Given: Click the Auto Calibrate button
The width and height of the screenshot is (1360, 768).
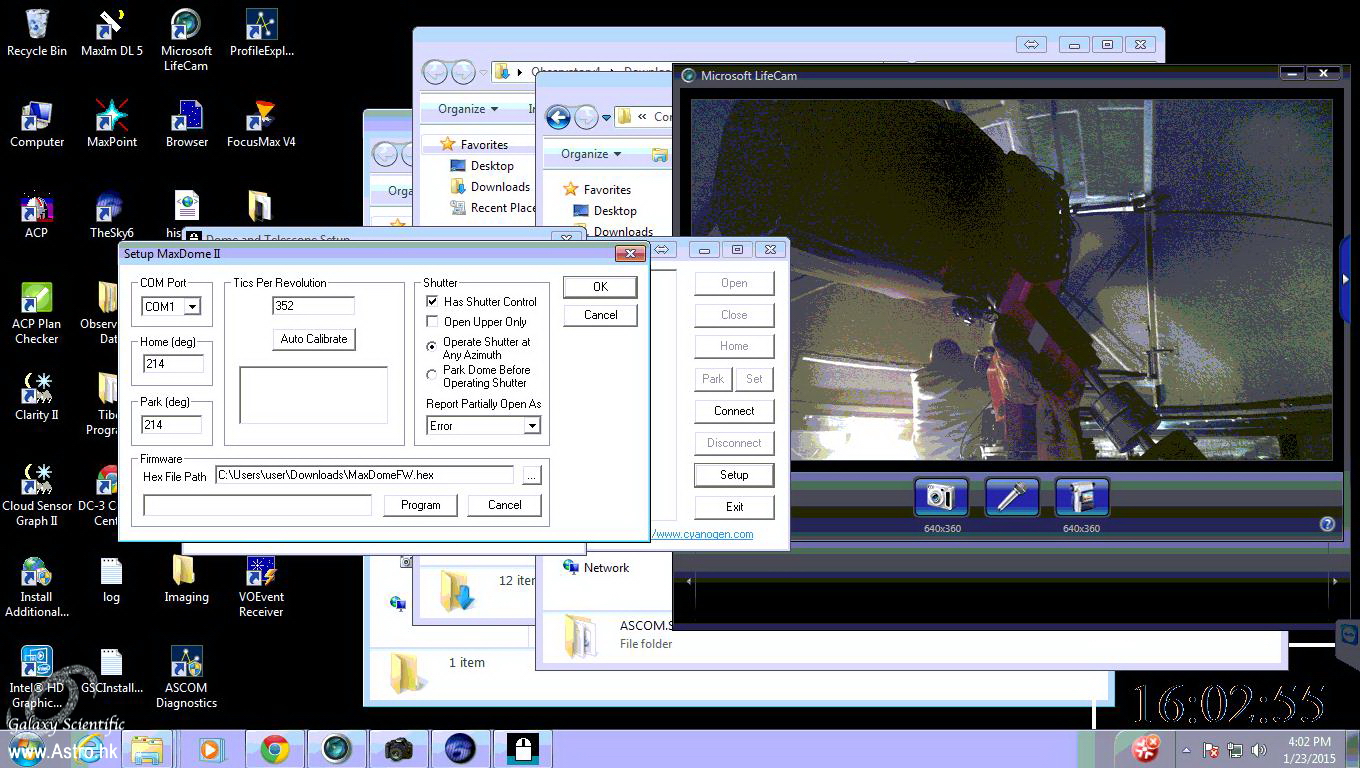Looking at the screenshot, I should click(x=314, y=339).
